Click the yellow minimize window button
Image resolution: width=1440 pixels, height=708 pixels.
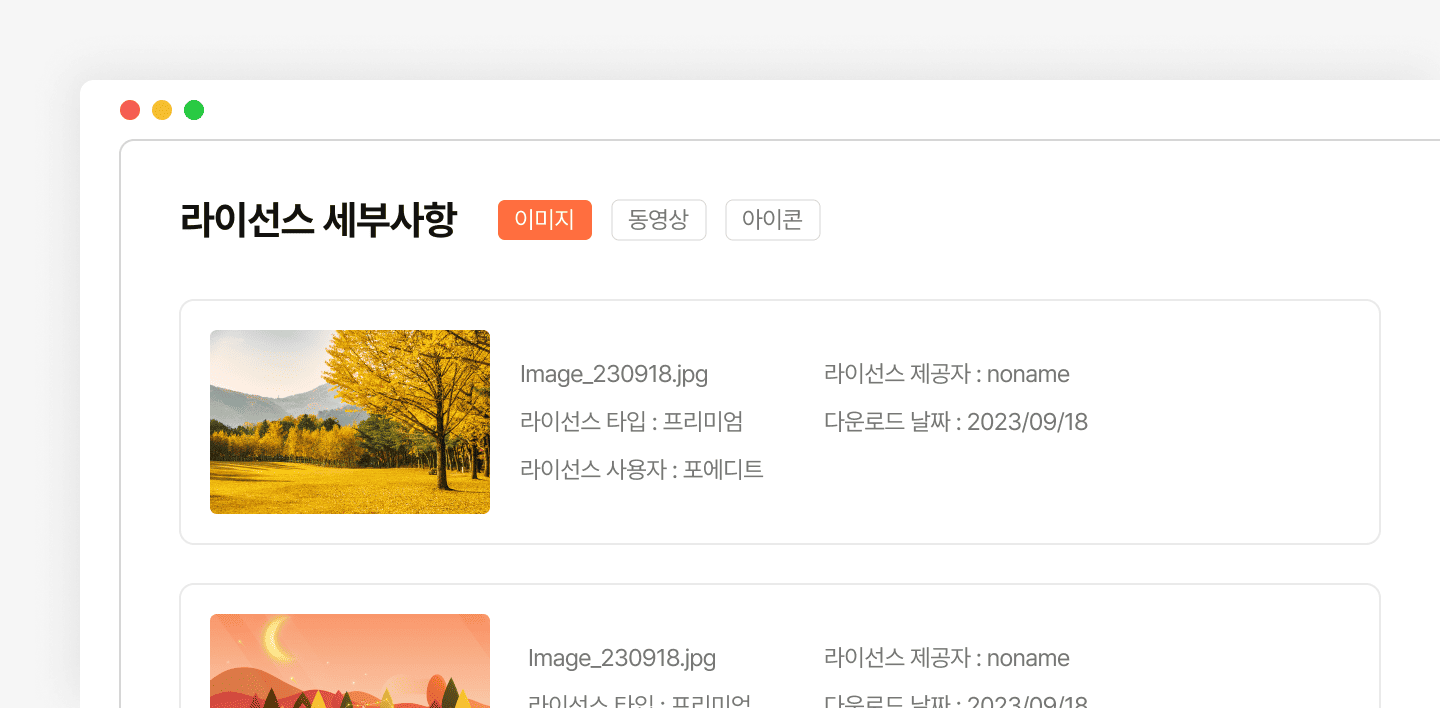tap(162, 110)
